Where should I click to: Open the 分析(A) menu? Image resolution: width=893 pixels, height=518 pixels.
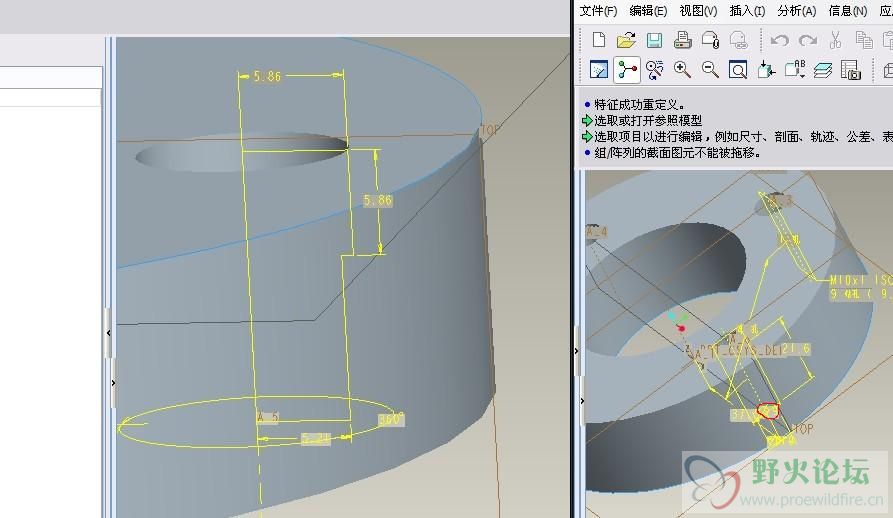point(797,11)
